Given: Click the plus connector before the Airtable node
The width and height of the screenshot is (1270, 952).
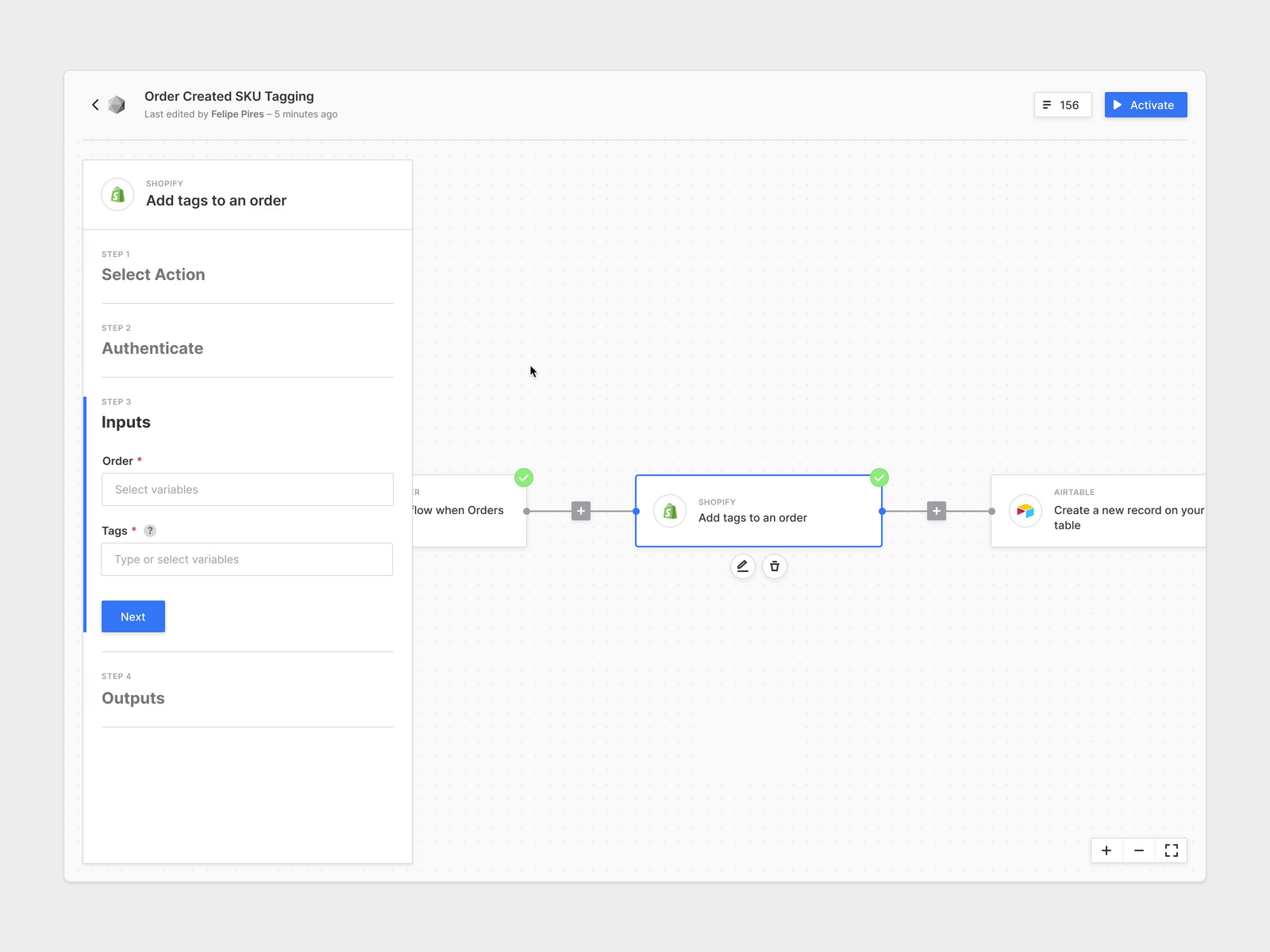Looking at the screenshot, I should click(937, 511).
